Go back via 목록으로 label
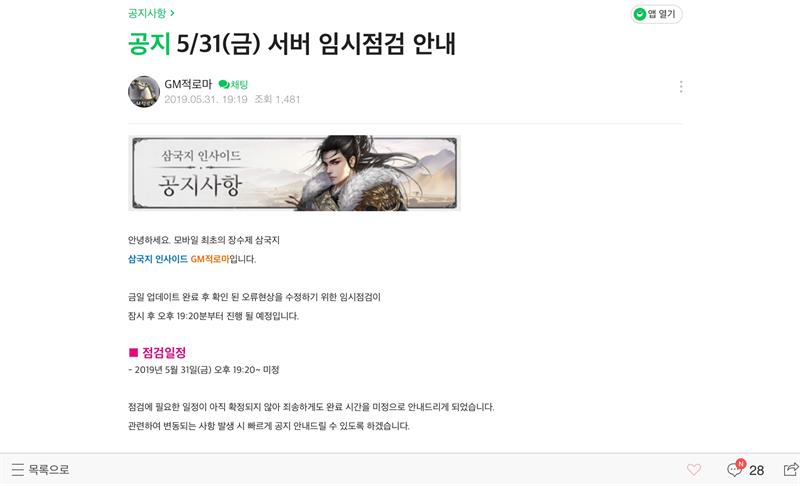Screen dimensions: 800x486 pyautogui.click(x=48, y=469)
